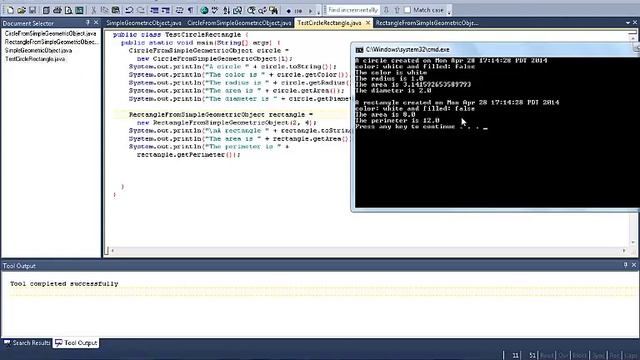Enable the Match case checkbox

tap(407, 10)
